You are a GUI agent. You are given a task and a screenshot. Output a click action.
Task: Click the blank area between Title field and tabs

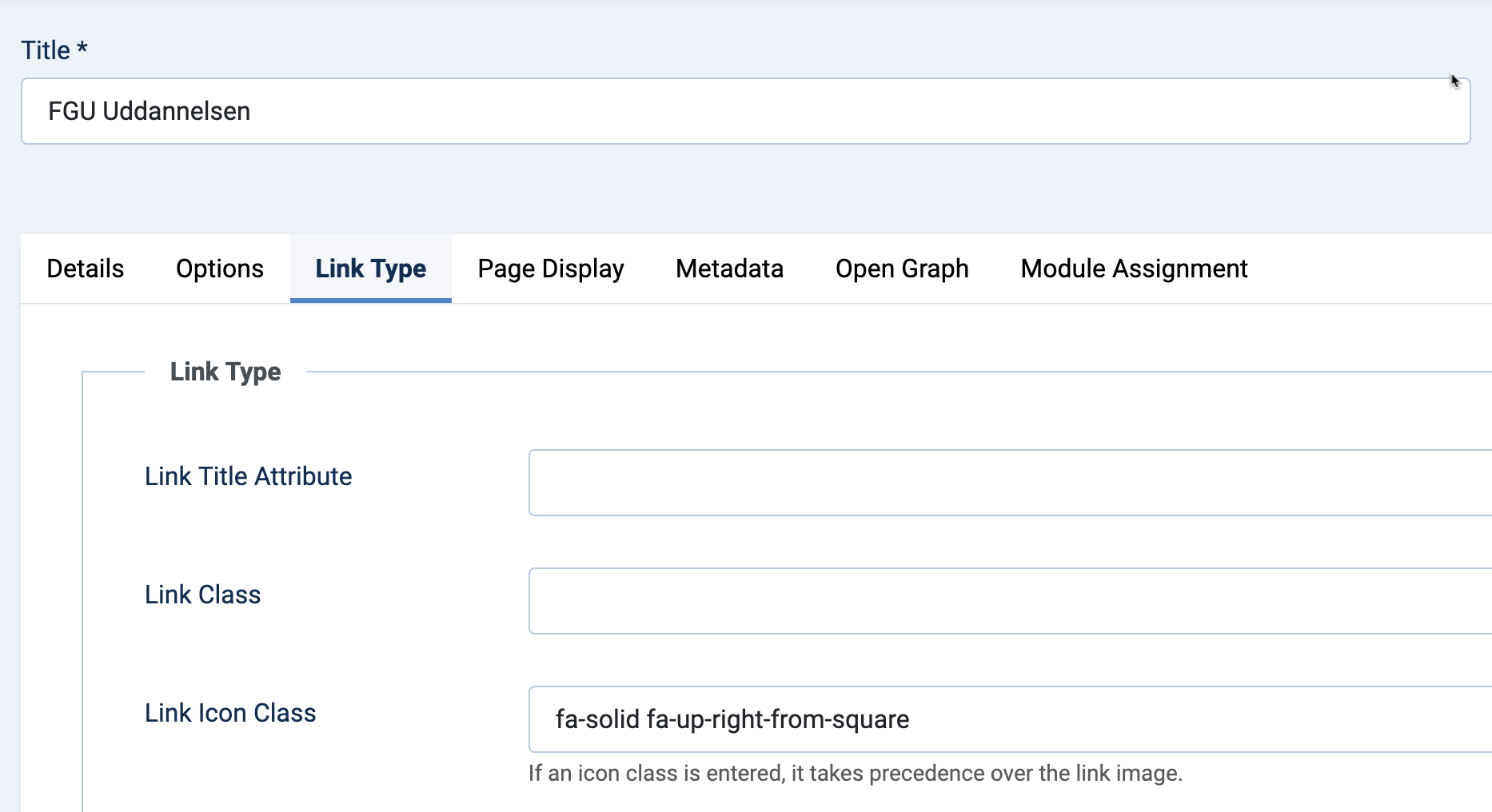tap(744, 190)
